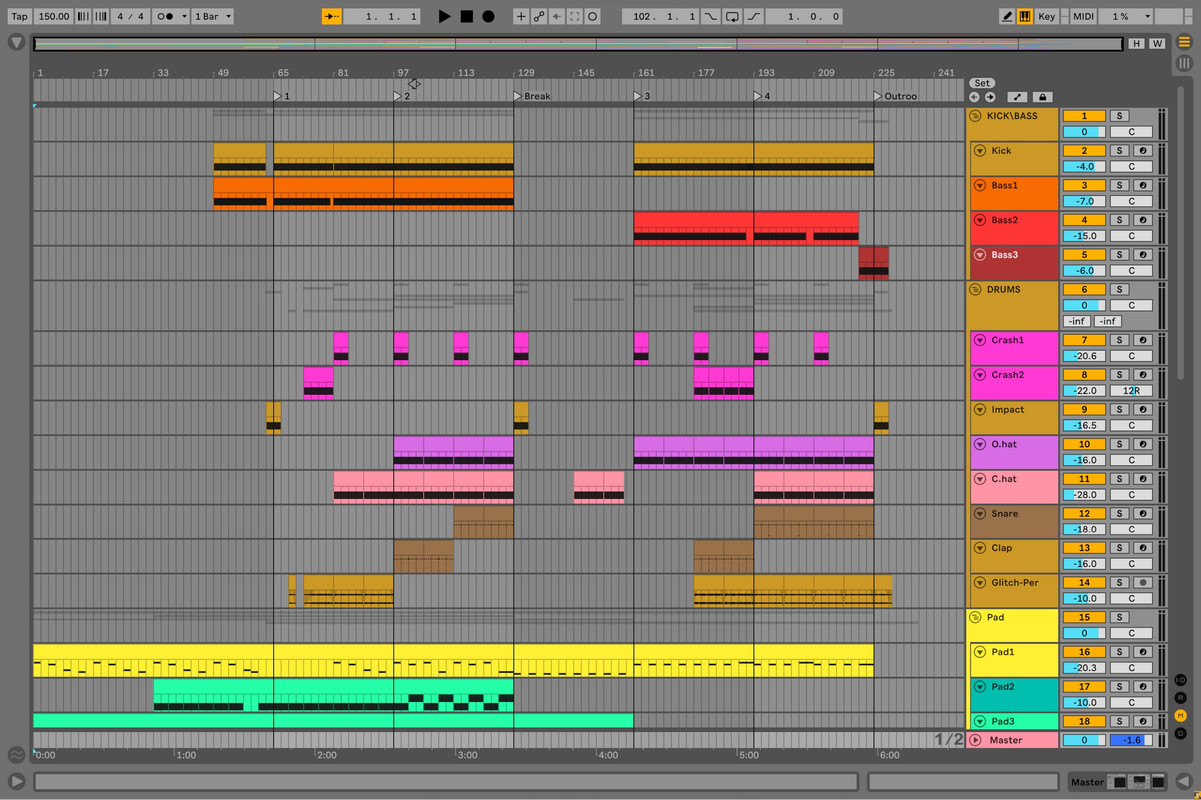Viewport: 1201px width, 800px height.
Task: Click the Master volume slider
Action: (x=1084, y=740)
